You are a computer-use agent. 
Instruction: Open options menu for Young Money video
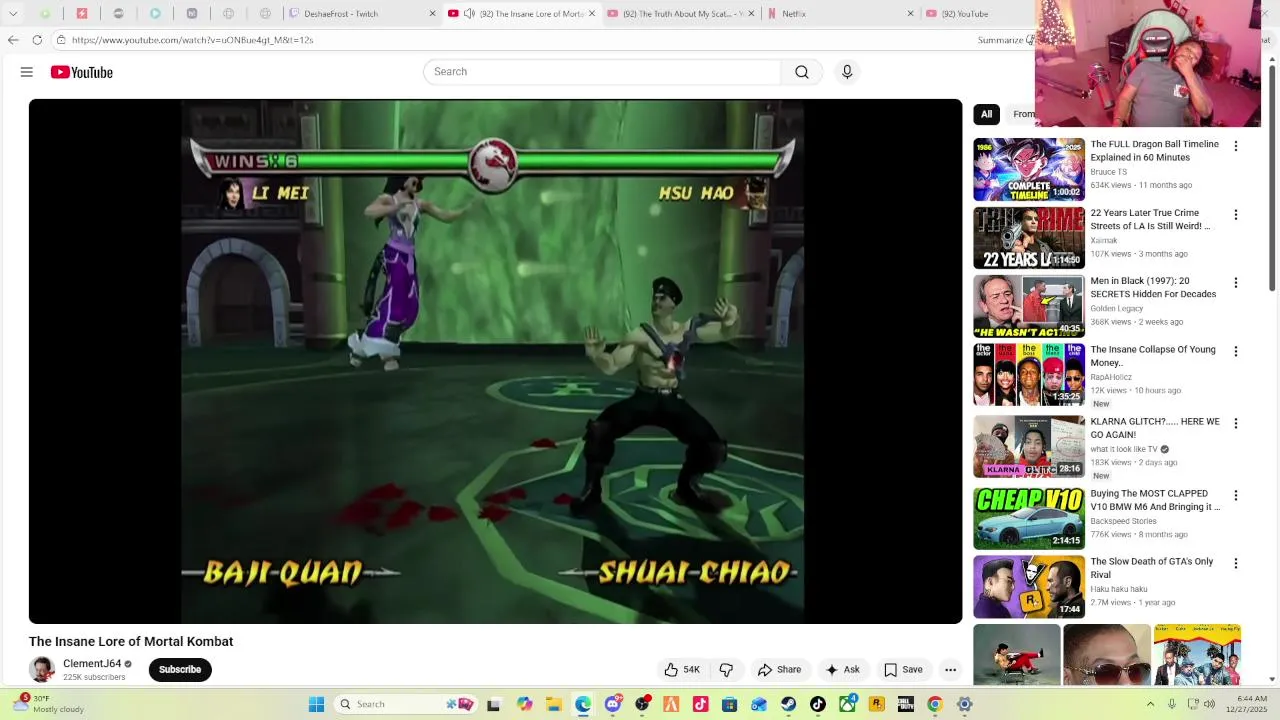click(x=1236, y=352)
